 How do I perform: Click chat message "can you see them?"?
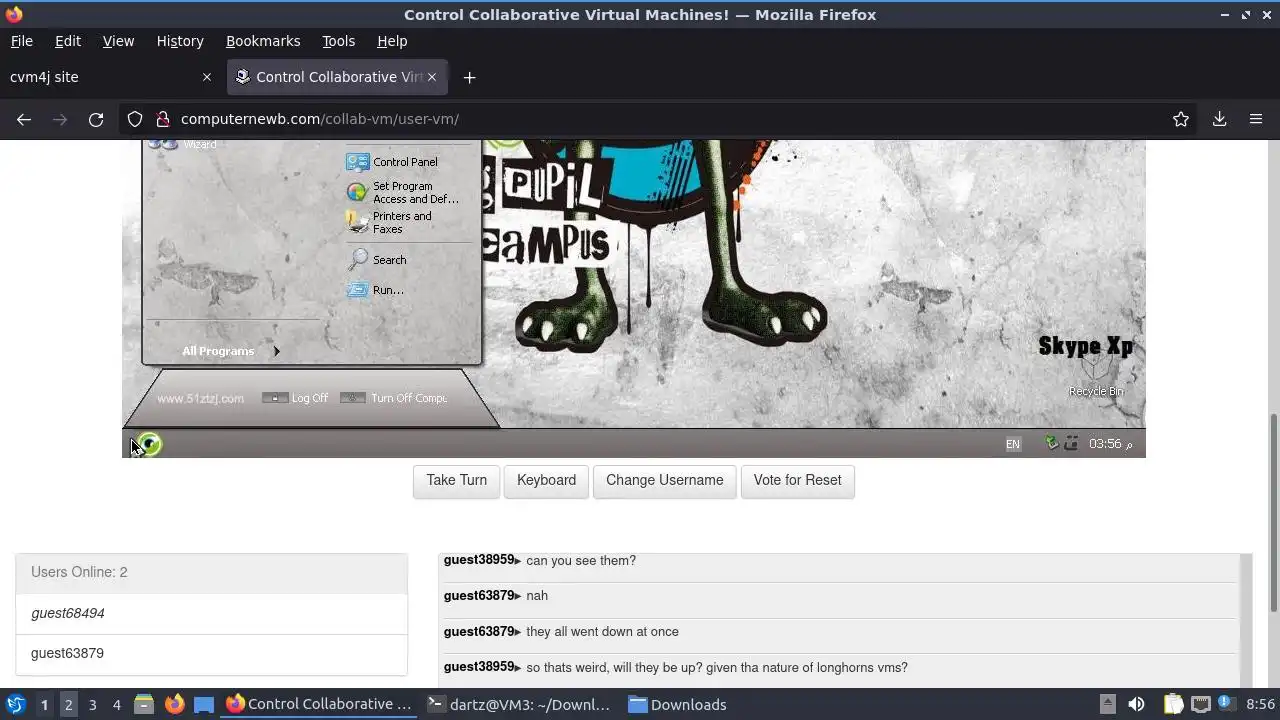click(581, 561)
